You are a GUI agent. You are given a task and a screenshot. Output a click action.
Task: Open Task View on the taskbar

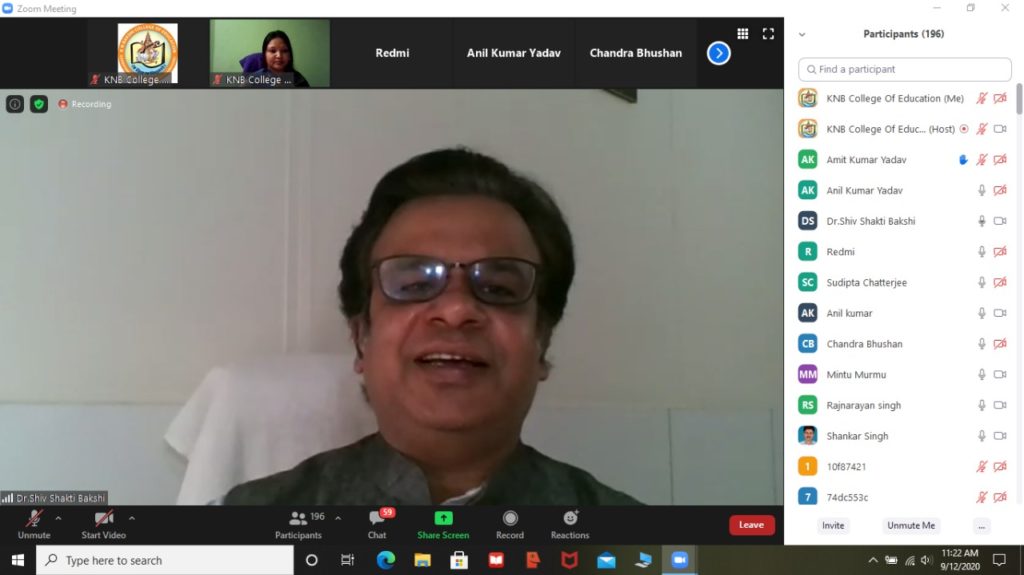(x=347, y=560)
